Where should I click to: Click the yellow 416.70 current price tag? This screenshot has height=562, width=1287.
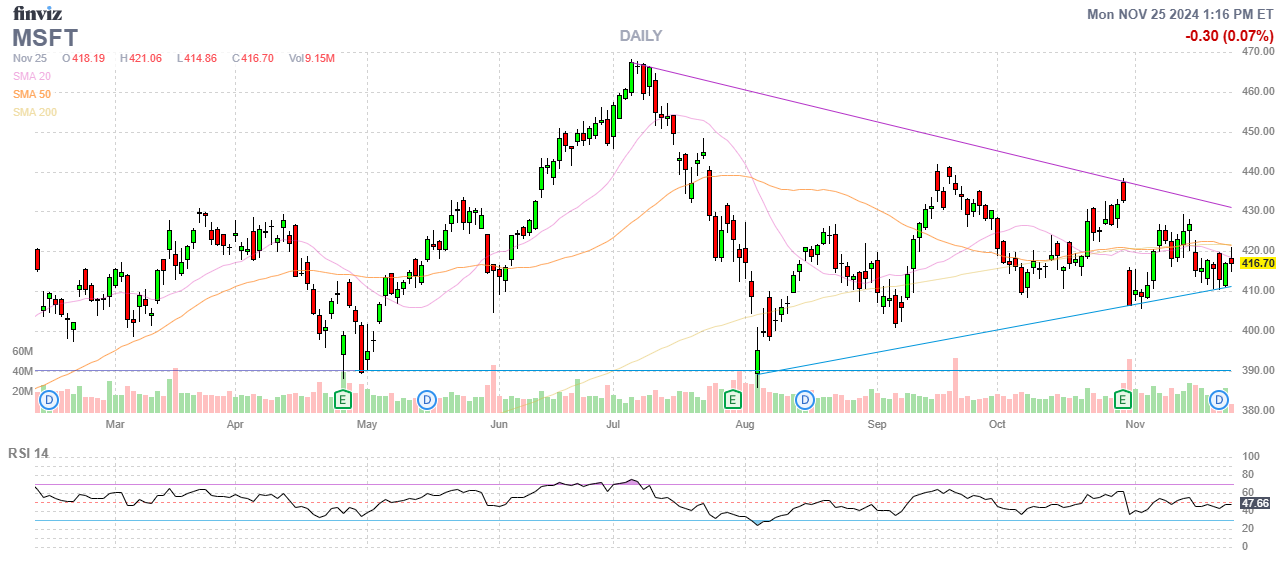pos(1258,263)
